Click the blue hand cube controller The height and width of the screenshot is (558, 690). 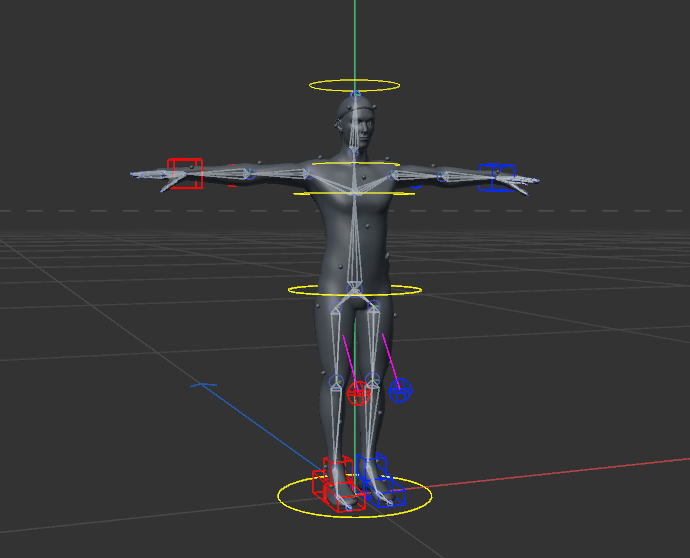[x=497, y=177]
